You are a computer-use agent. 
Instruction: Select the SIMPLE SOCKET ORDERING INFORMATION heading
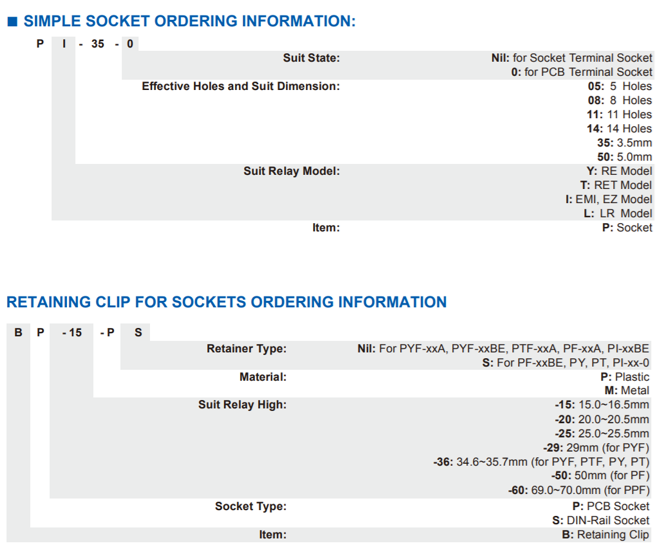[189, 21]
